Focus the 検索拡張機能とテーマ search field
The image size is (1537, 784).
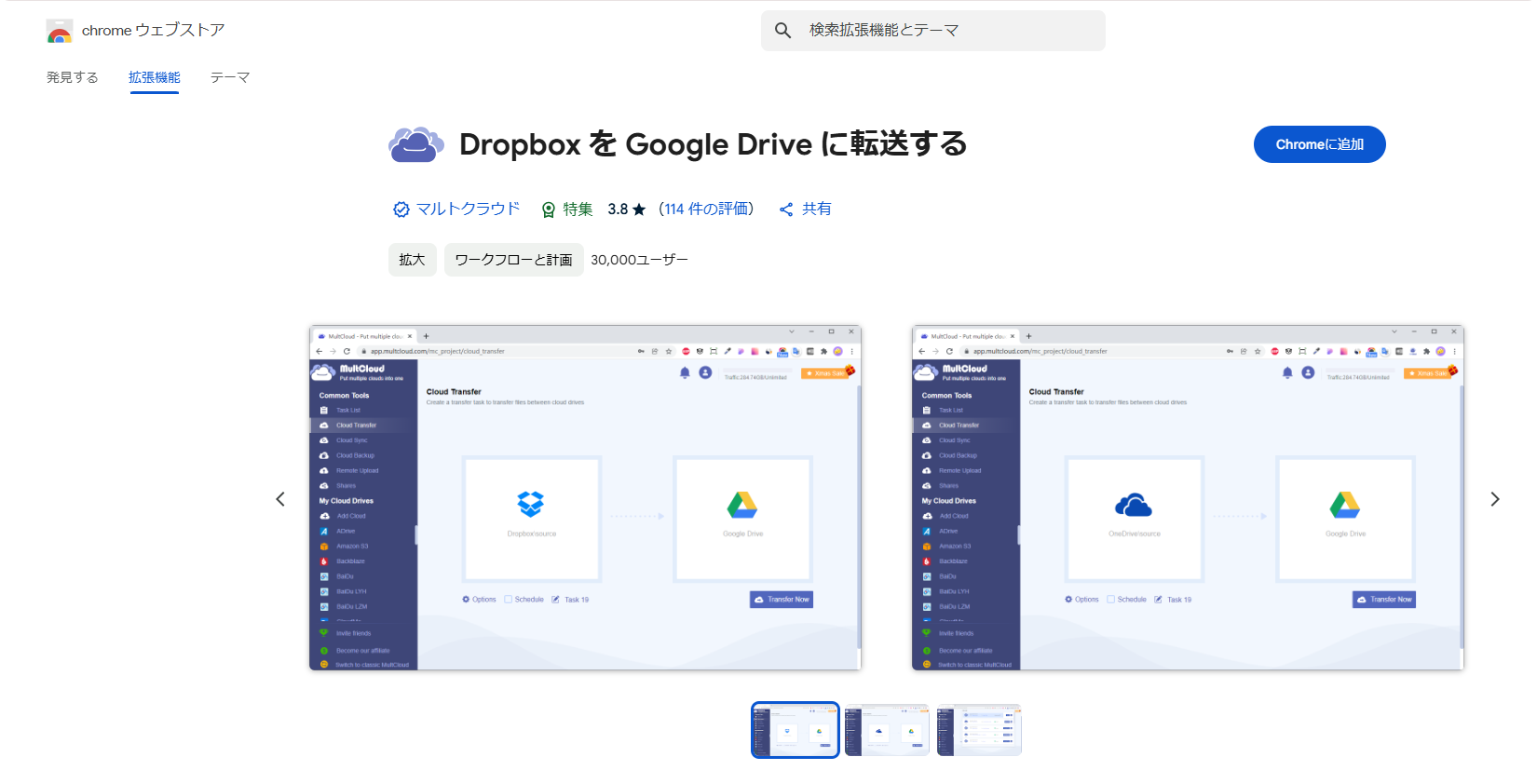click(933, 31)
